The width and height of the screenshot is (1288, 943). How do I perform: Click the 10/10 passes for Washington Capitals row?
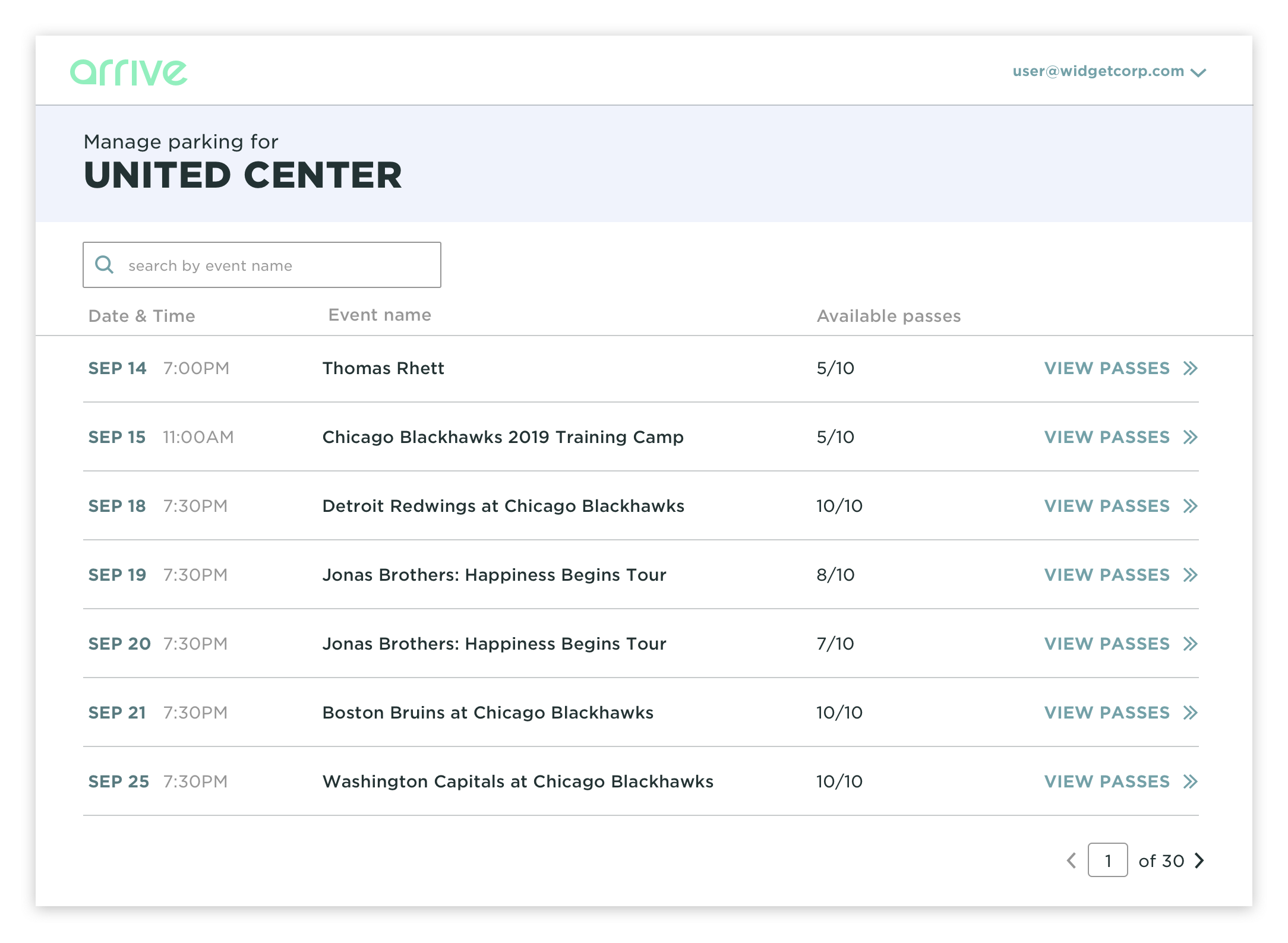pyautogui.click(x=839, y=781)
